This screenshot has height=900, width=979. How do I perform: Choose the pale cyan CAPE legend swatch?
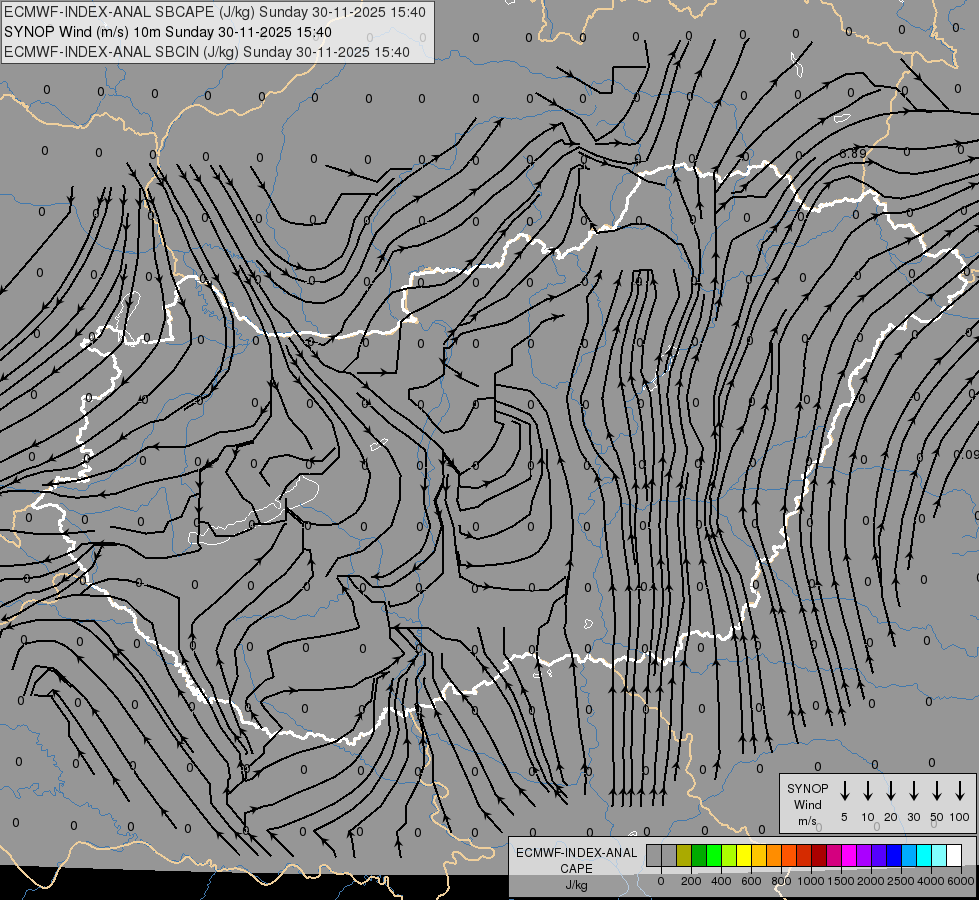click(x=939, y=855)
